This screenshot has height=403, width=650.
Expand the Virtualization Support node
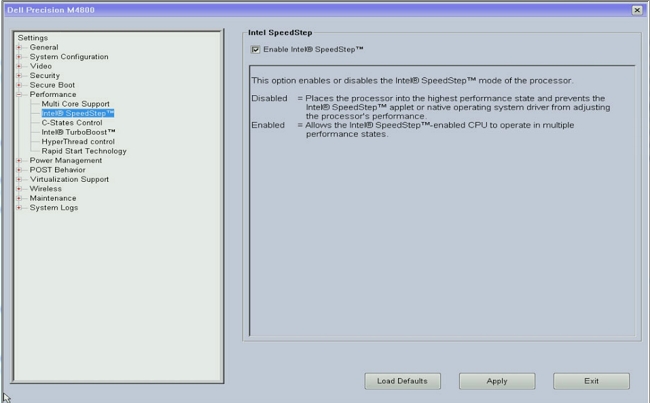tap(19, 180)
